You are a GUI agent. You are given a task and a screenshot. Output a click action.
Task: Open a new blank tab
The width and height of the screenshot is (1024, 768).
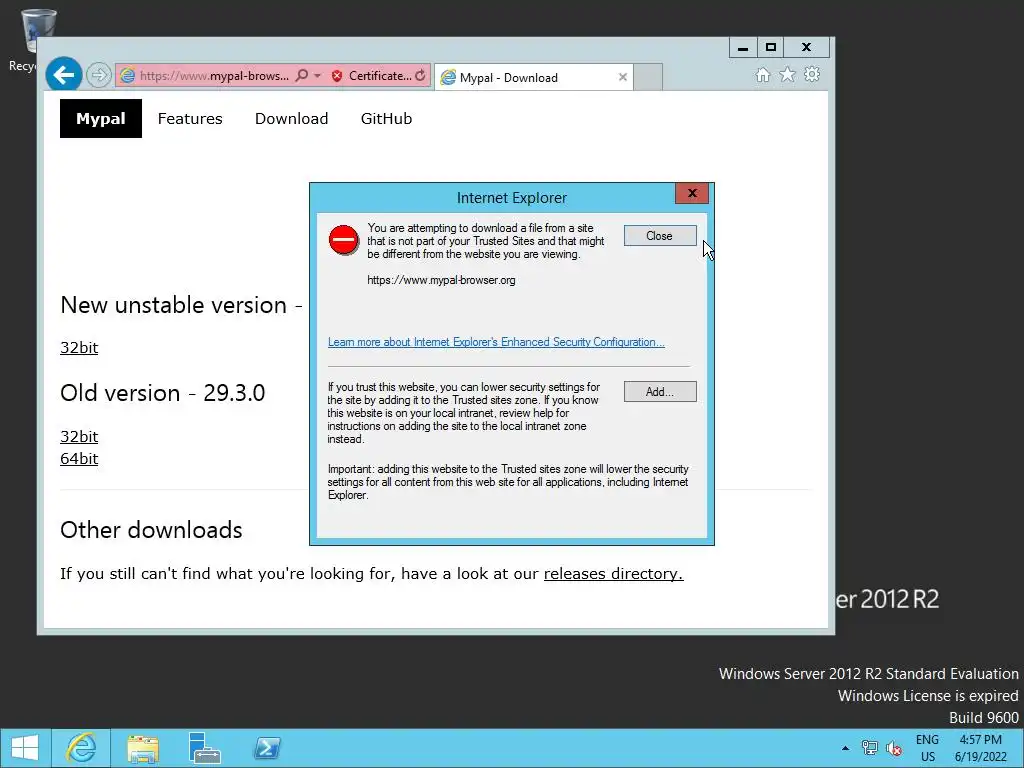click(x=648, y=77)
